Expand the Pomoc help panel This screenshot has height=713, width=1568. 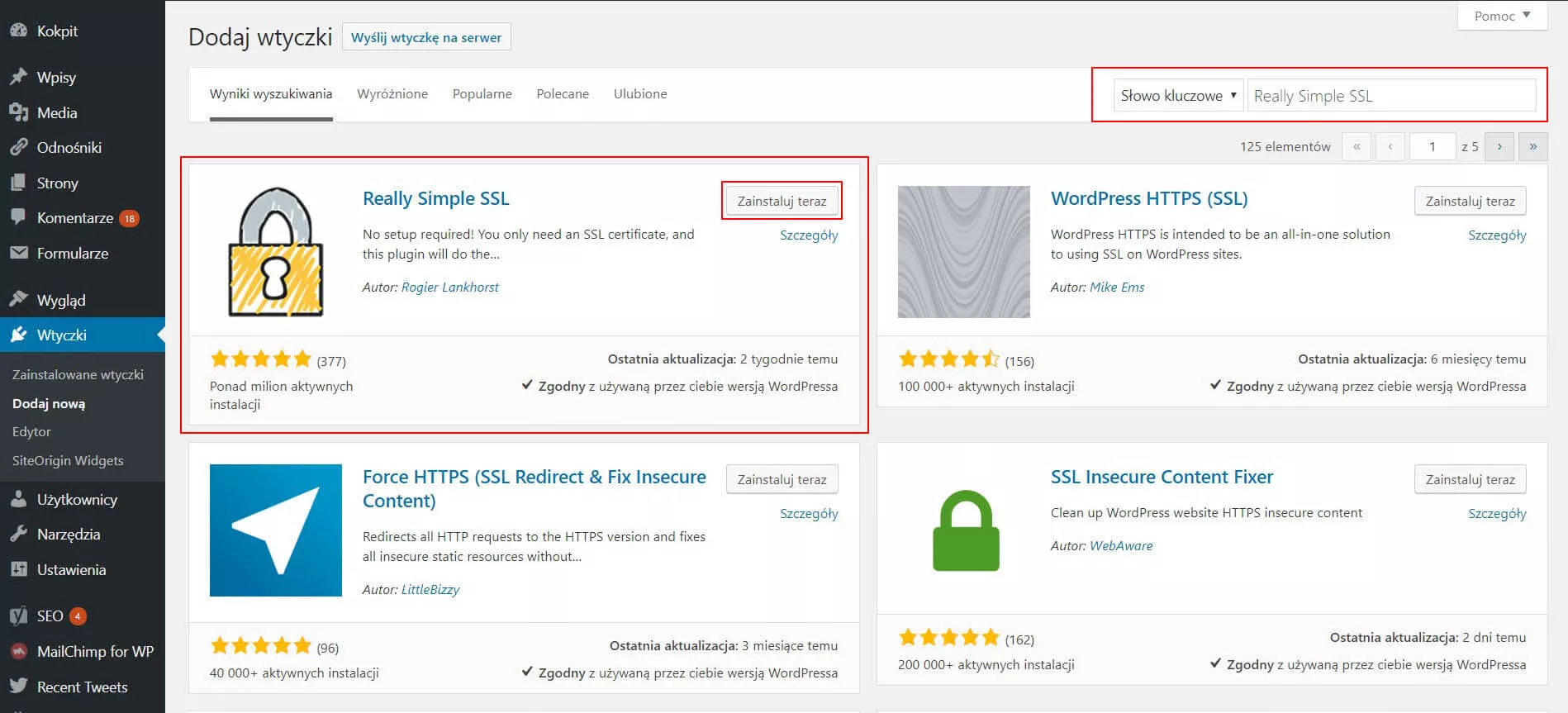pyautogui.click(x=1502, y=16)
